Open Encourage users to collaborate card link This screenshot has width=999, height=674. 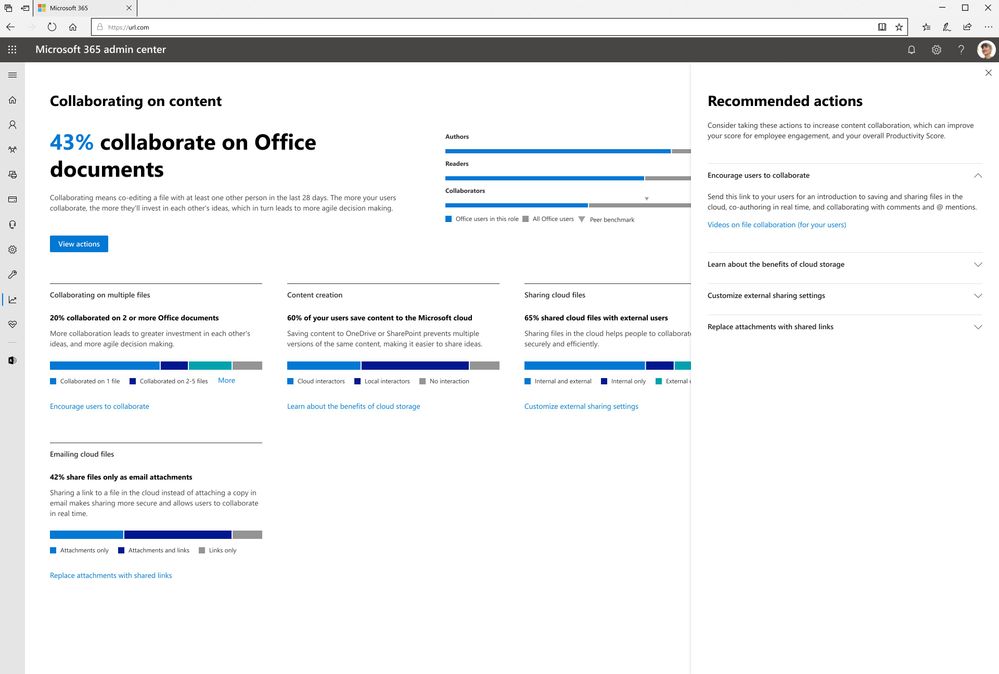pos(99,406)
